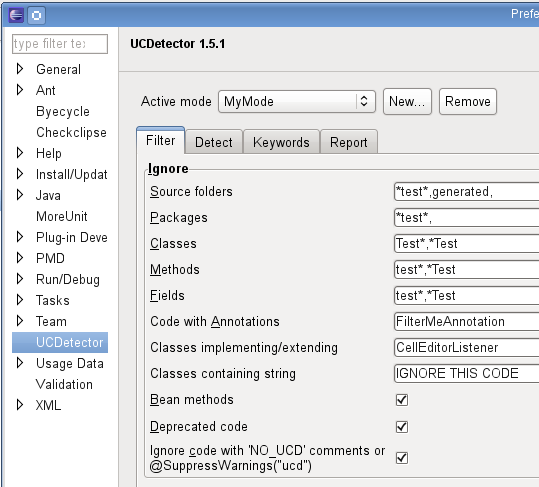Click the UCDetector 1.5.1 page title

pos(178,44)
